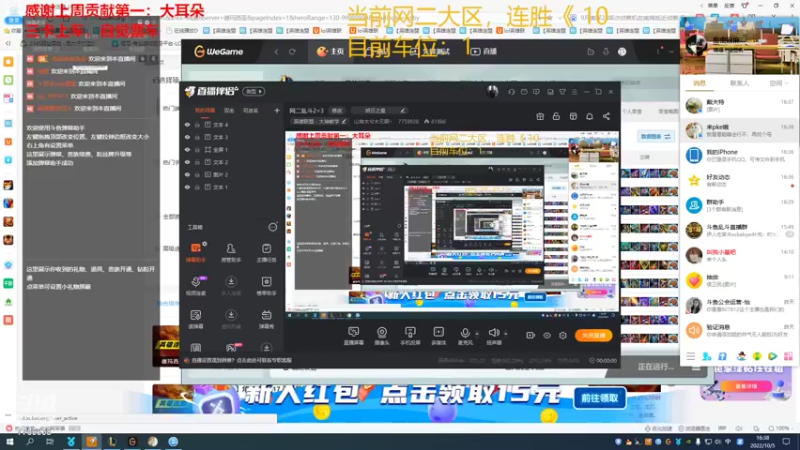Expand speaker options arrow
This screenshot has height=450, width=800.
click(x=506, y=334)
